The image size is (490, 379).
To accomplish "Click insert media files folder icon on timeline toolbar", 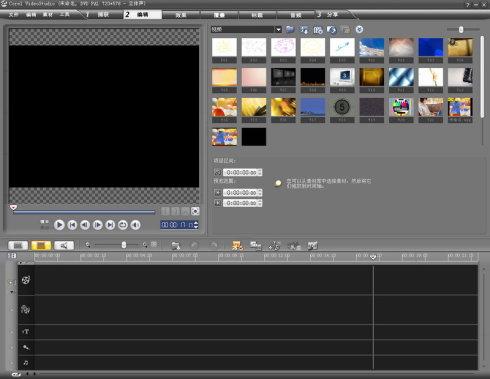I will tap(176, 246).
